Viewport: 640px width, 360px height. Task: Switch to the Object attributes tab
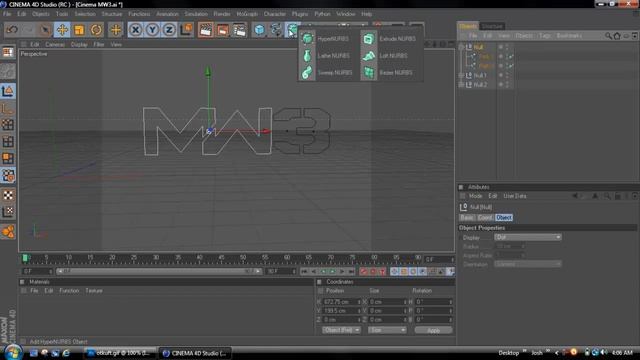coord(504,218)
